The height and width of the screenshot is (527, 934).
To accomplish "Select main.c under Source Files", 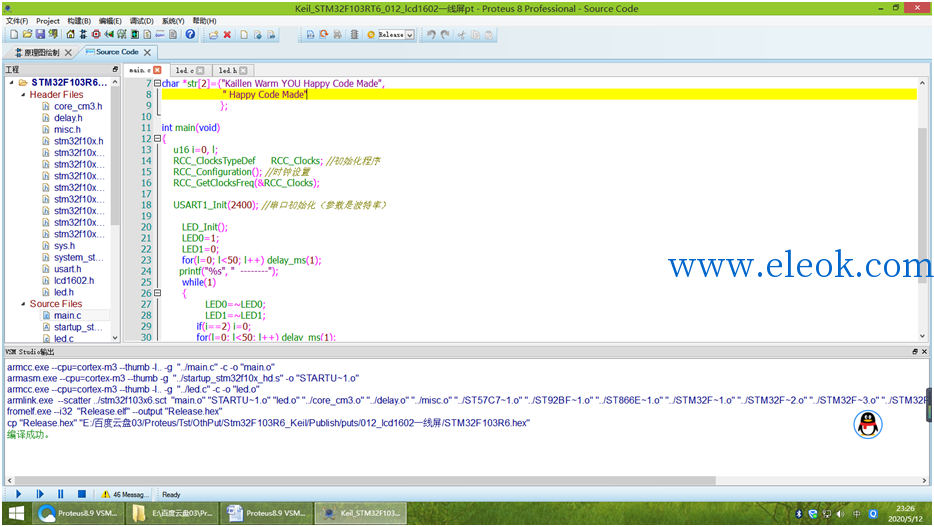I will [x=67, y=316].
